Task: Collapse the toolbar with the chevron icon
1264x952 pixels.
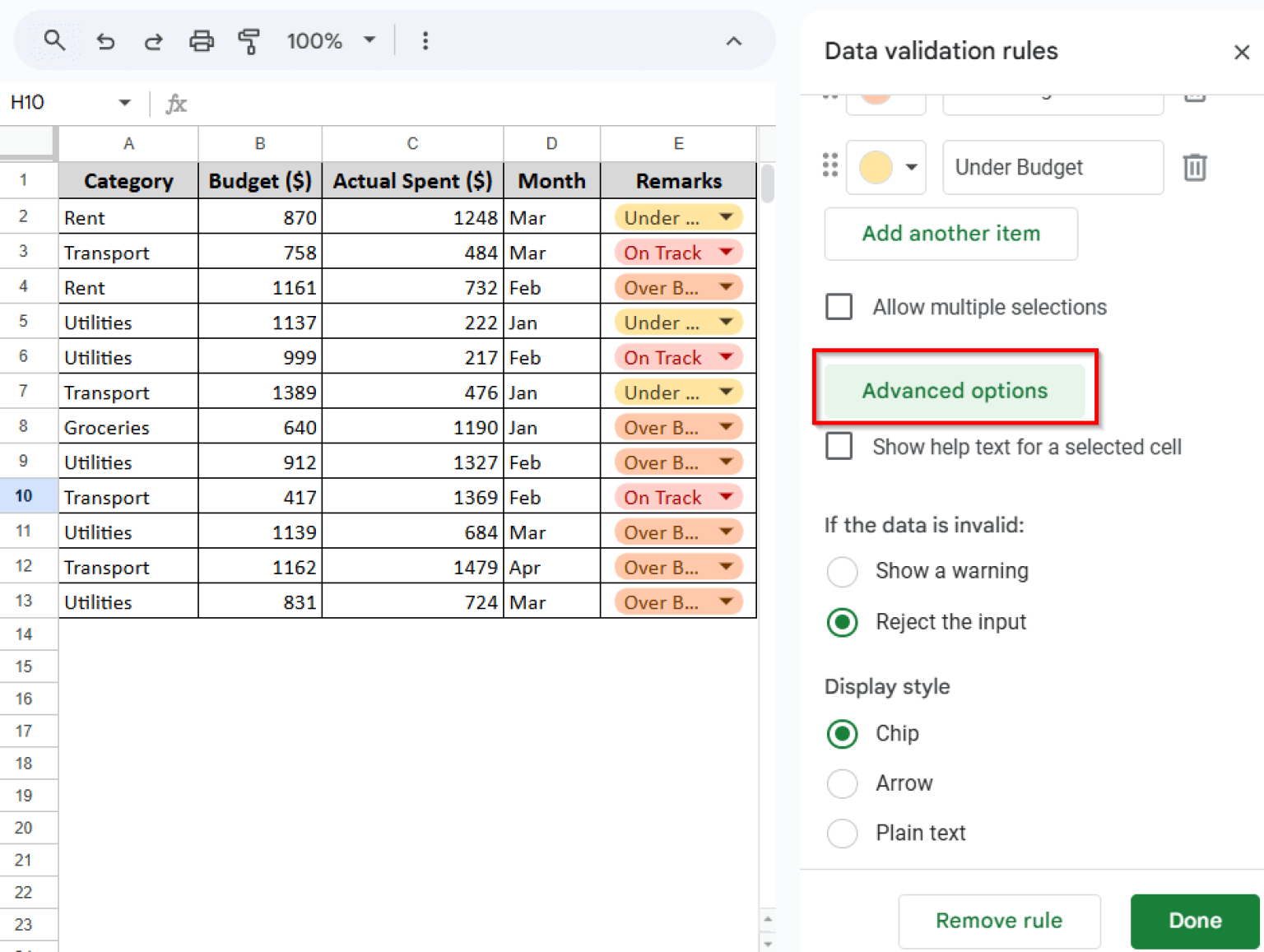Action: pos(733,40)
